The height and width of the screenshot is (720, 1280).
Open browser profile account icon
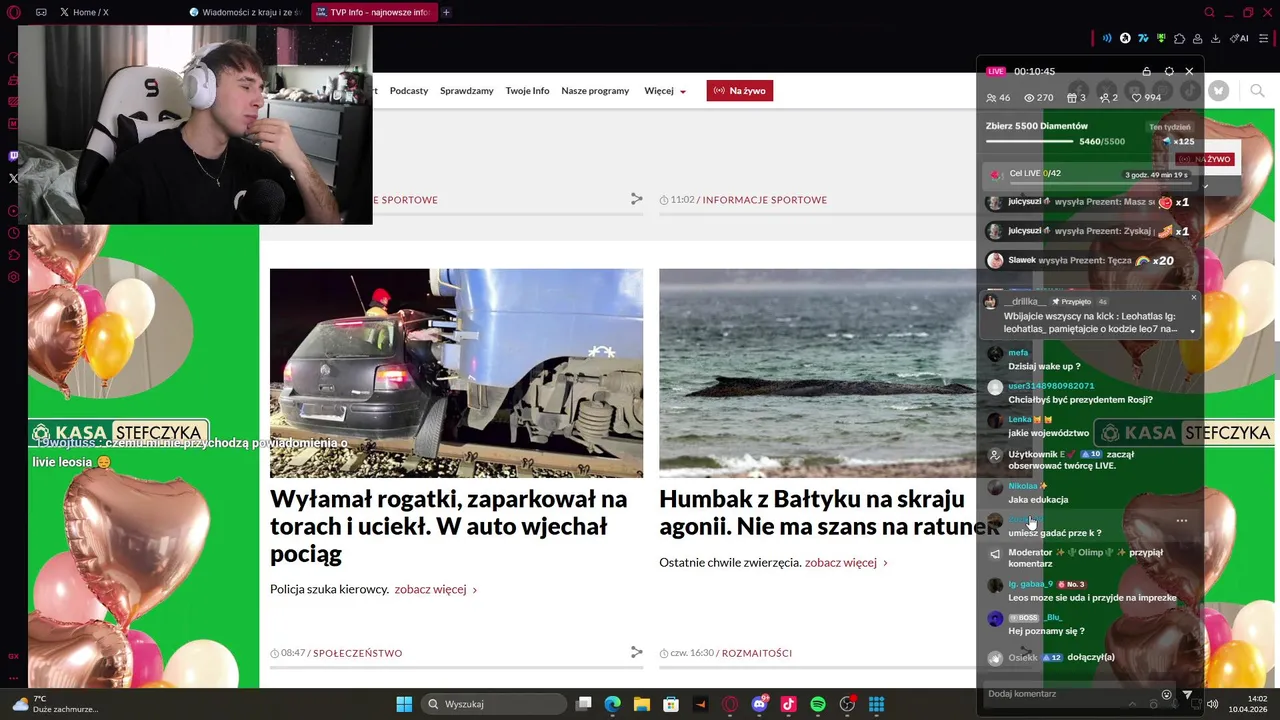pyautogui.click(x=1197, y=38)
